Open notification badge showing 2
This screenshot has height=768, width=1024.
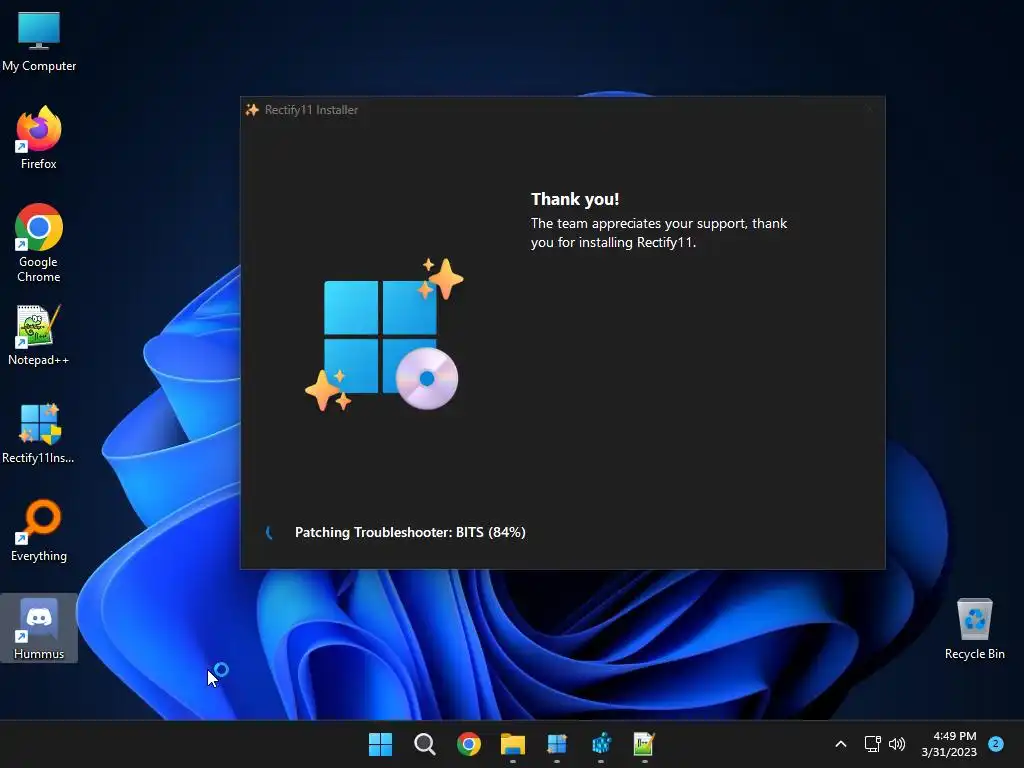pyautogui.click(x=996, y=744)
